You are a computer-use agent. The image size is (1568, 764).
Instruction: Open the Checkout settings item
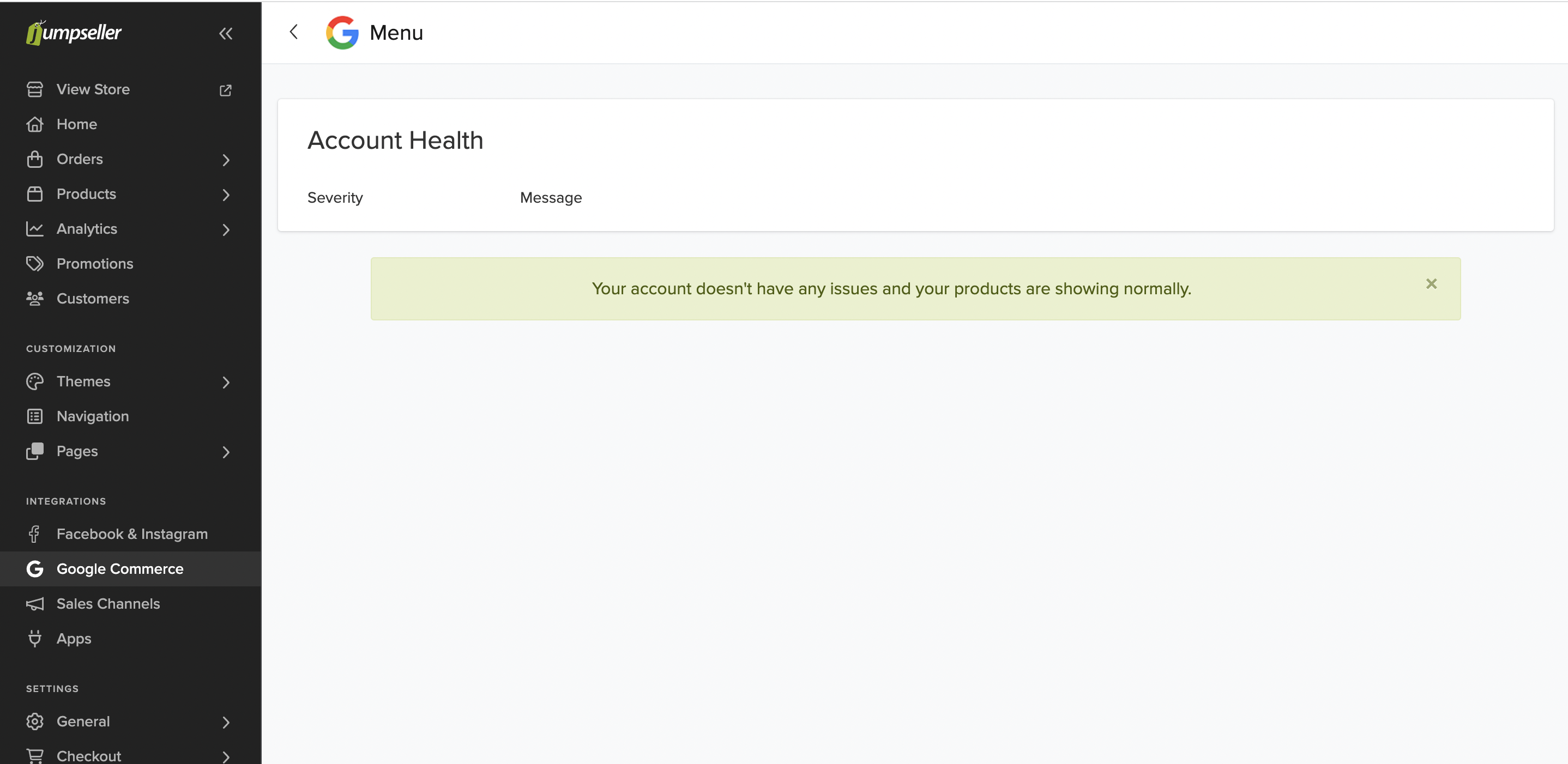[x=88, y=755]
